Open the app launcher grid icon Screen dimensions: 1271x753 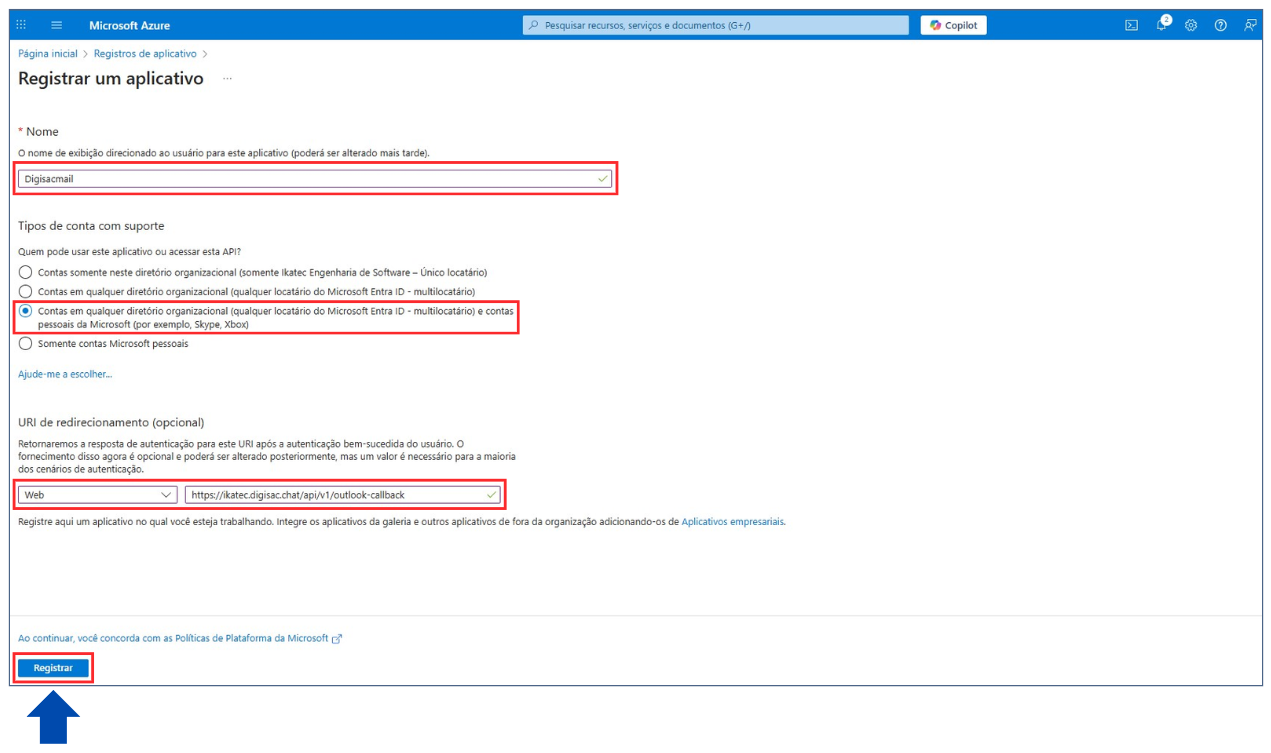pyautogui.click(x=21, y=25)
